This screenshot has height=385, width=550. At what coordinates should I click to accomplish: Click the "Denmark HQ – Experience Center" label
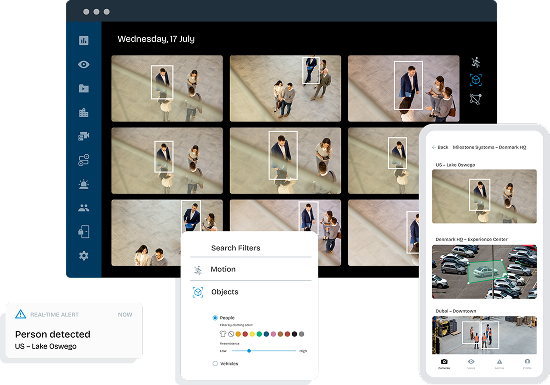[471, 239]
